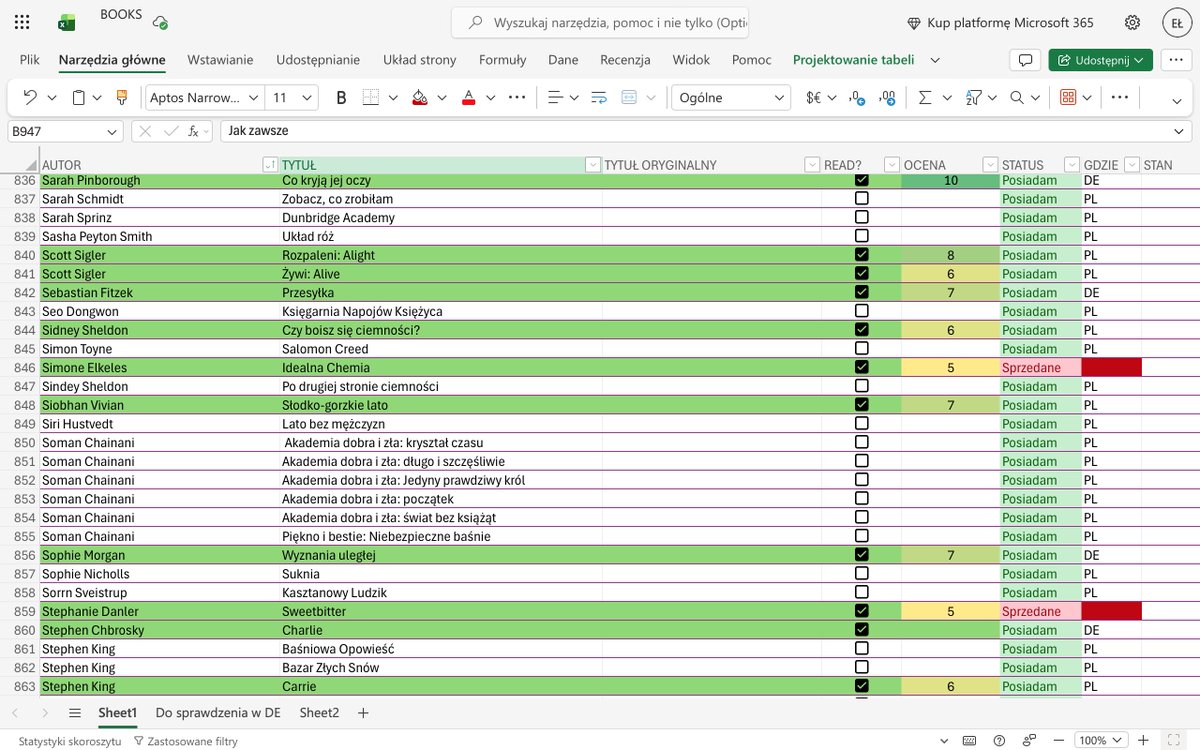This screenshot has width=1200, height=750.
Task: Open the AUTOR column filter dropdown
Action: 269,165
